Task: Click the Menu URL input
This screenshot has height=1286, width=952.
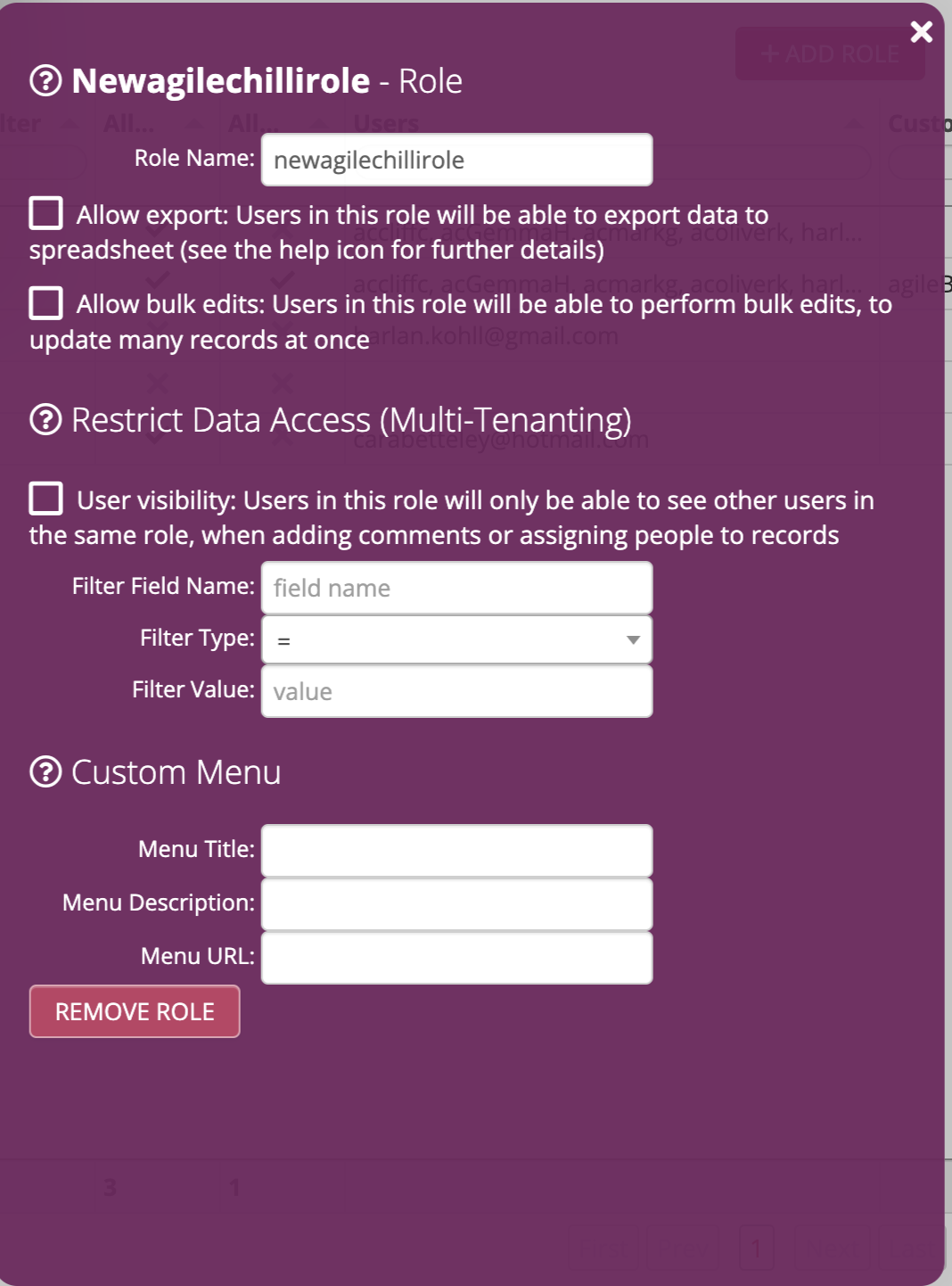Action: (456, 958)
